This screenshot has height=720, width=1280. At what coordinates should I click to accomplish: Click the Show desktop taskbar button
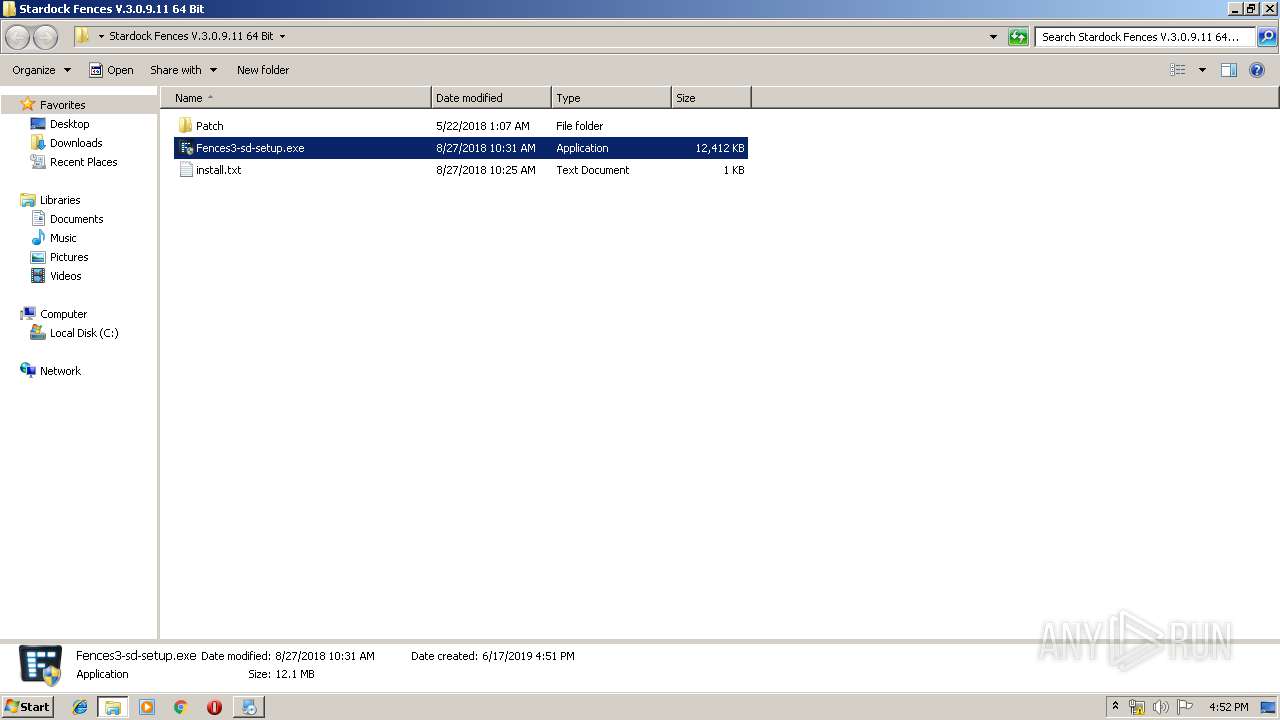[1268, 707]
